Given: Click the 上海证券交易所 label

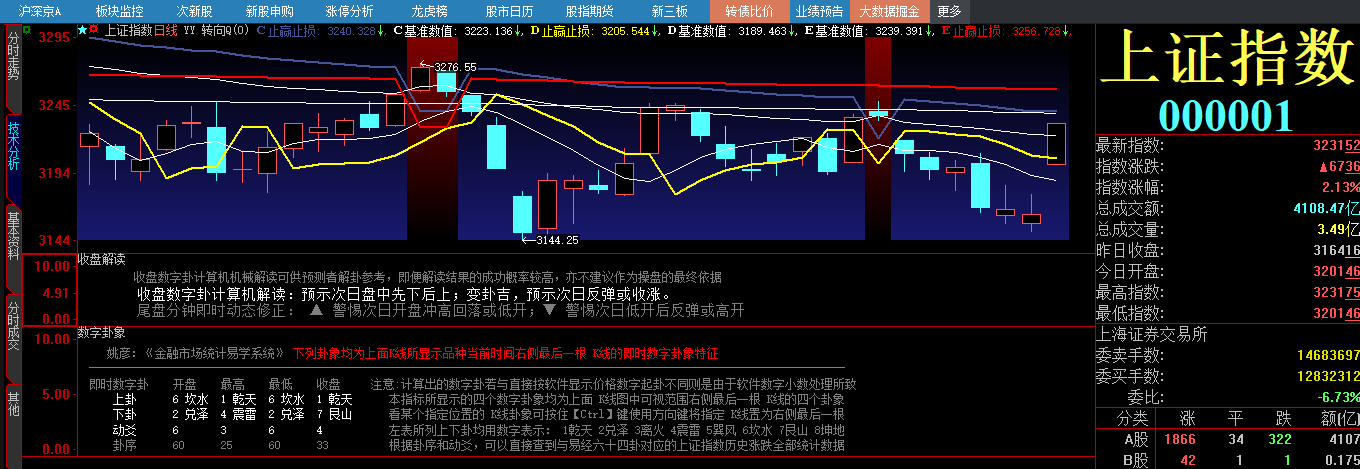Looking at the screenshot, I should 1152,334.
